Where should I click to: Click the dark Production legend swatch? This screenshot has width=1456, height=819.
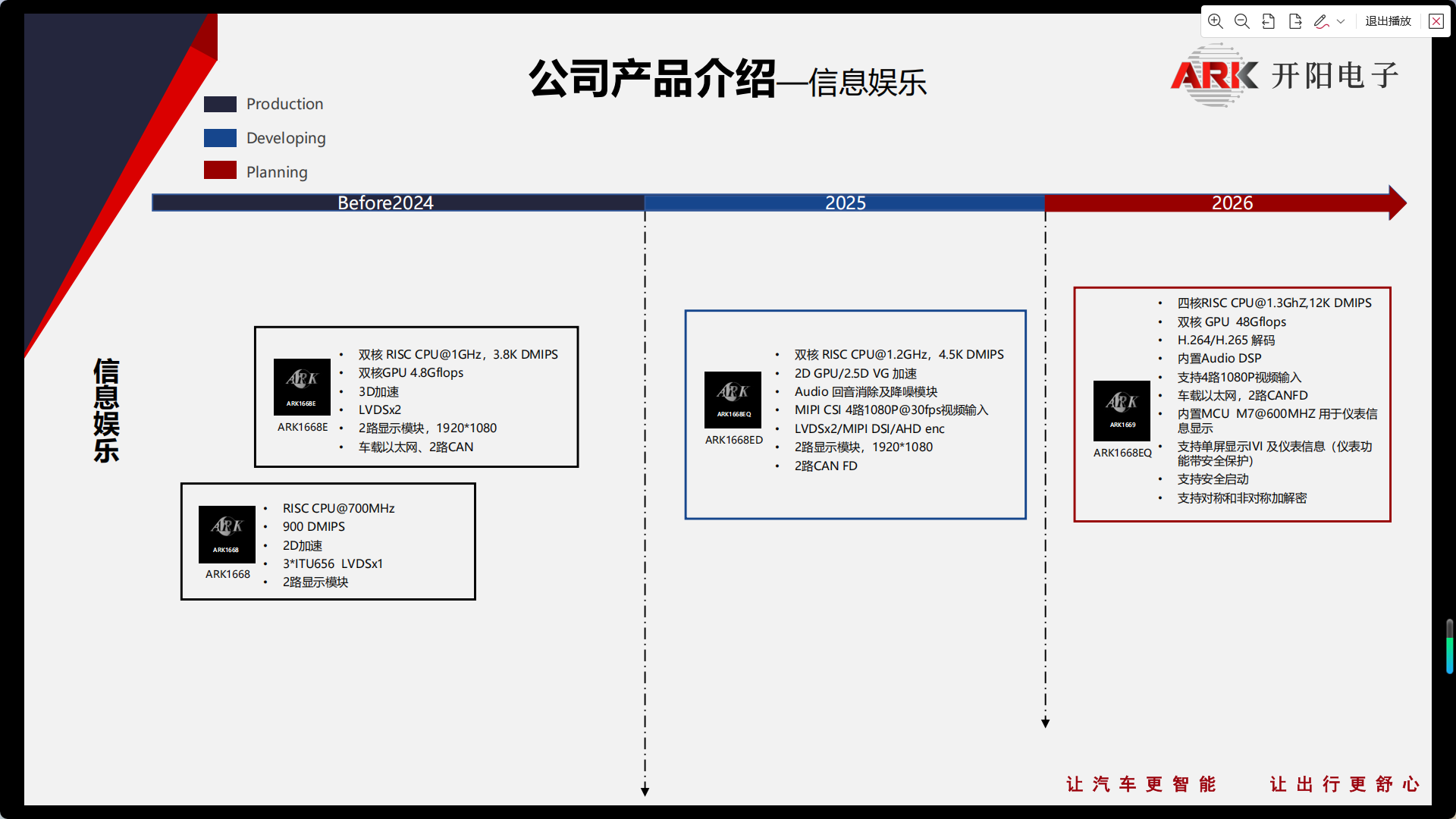(x=220, y=104)
